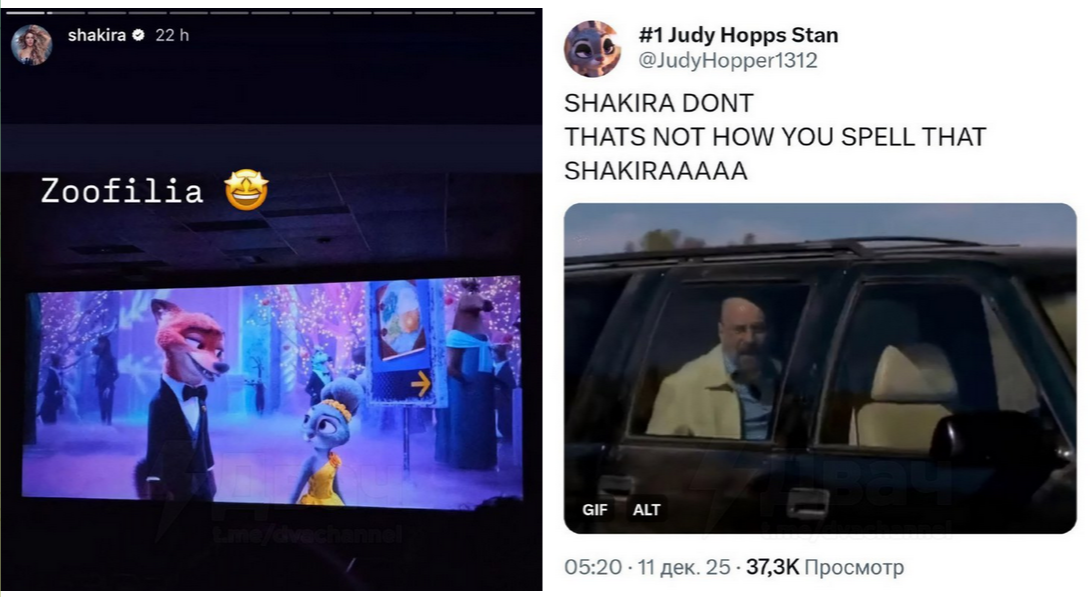Open the ALT description badge
1090x597 pixels.
coord(646,509)
